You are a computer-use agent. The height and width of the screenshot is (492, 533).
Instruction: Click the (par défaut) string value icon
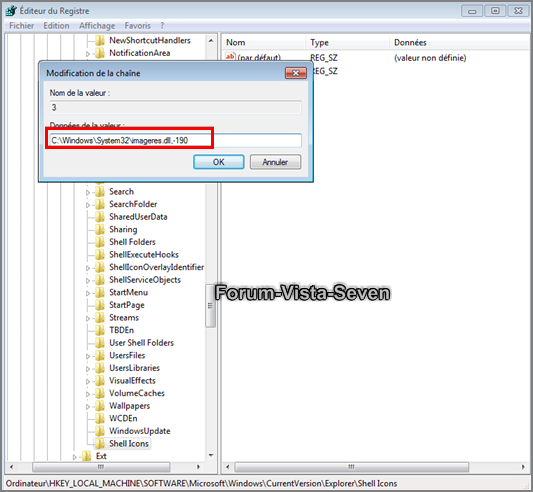(x=230, y=57)
